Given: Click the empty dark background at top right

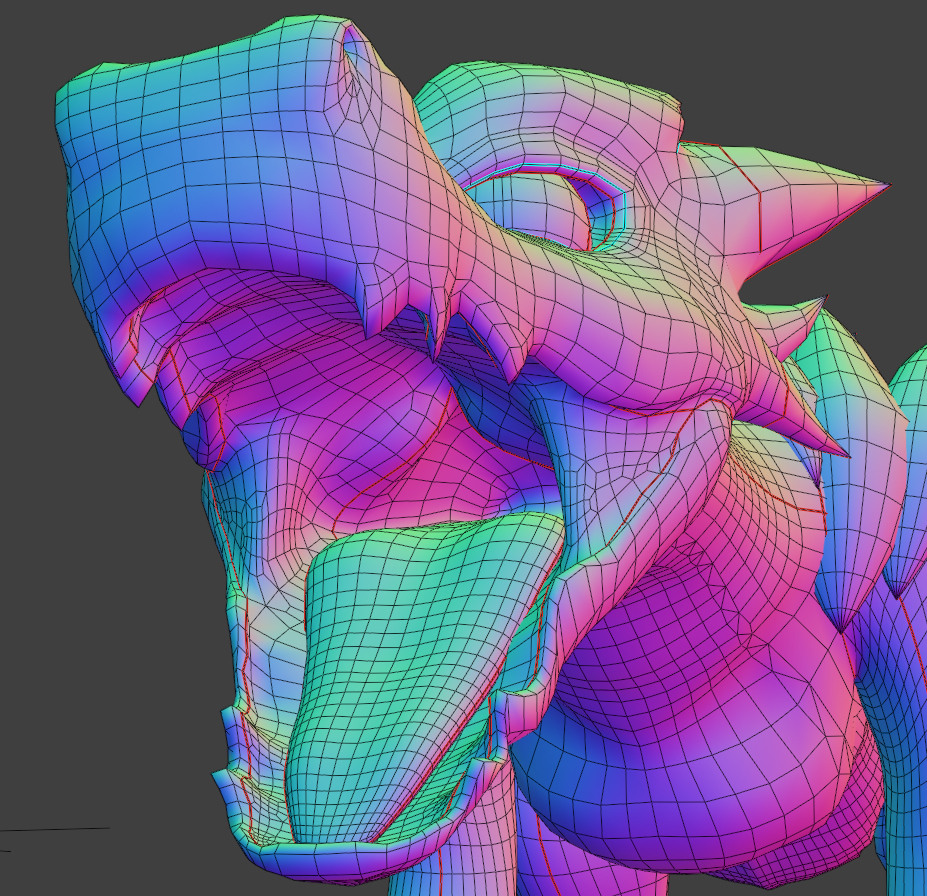Looking at the screenshot, I should [820, 60].
